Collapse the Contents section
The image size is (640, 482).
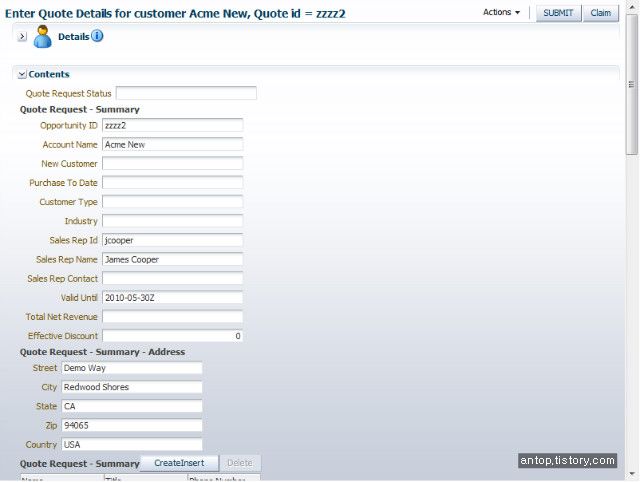(x=22, y=74)
